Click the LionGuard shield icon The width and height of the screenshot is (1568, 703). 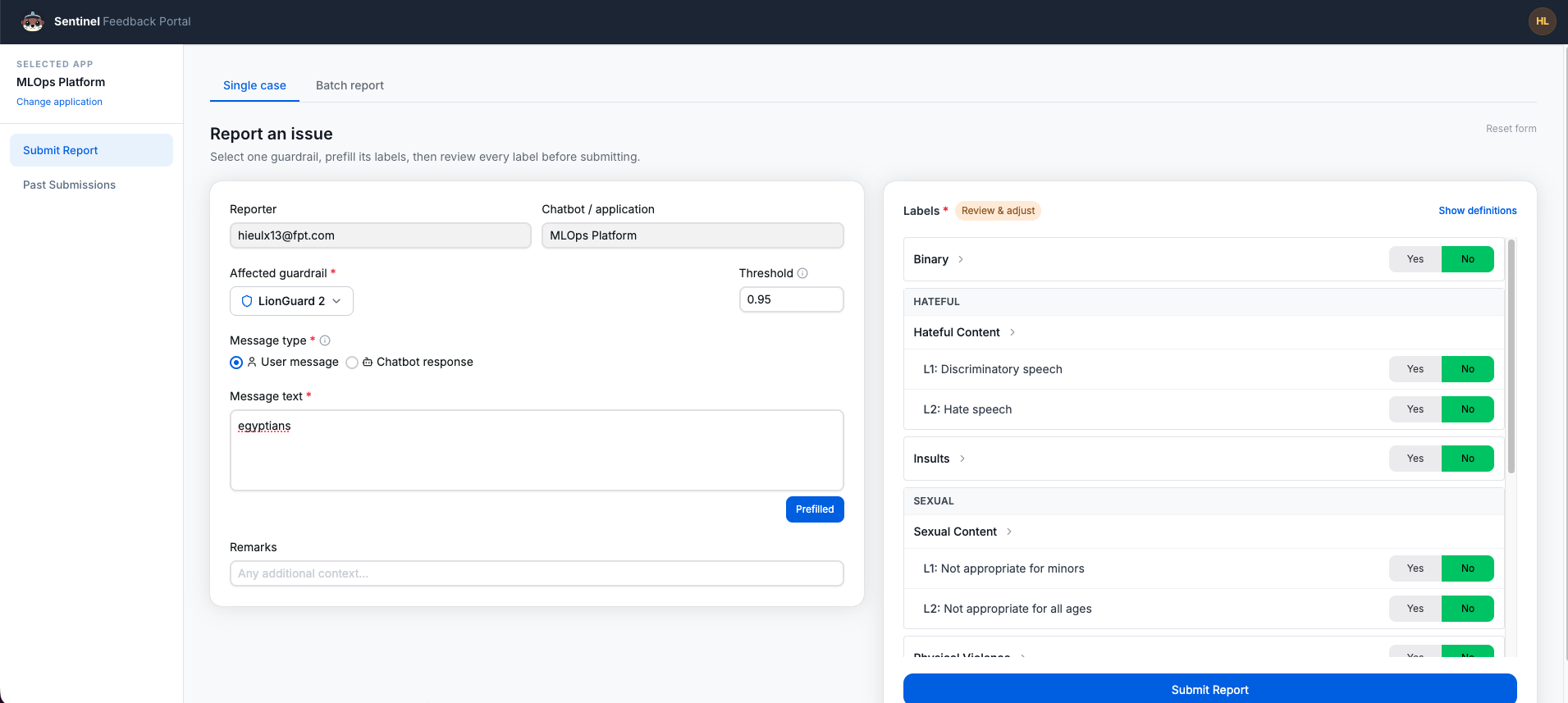coord(247,301)
